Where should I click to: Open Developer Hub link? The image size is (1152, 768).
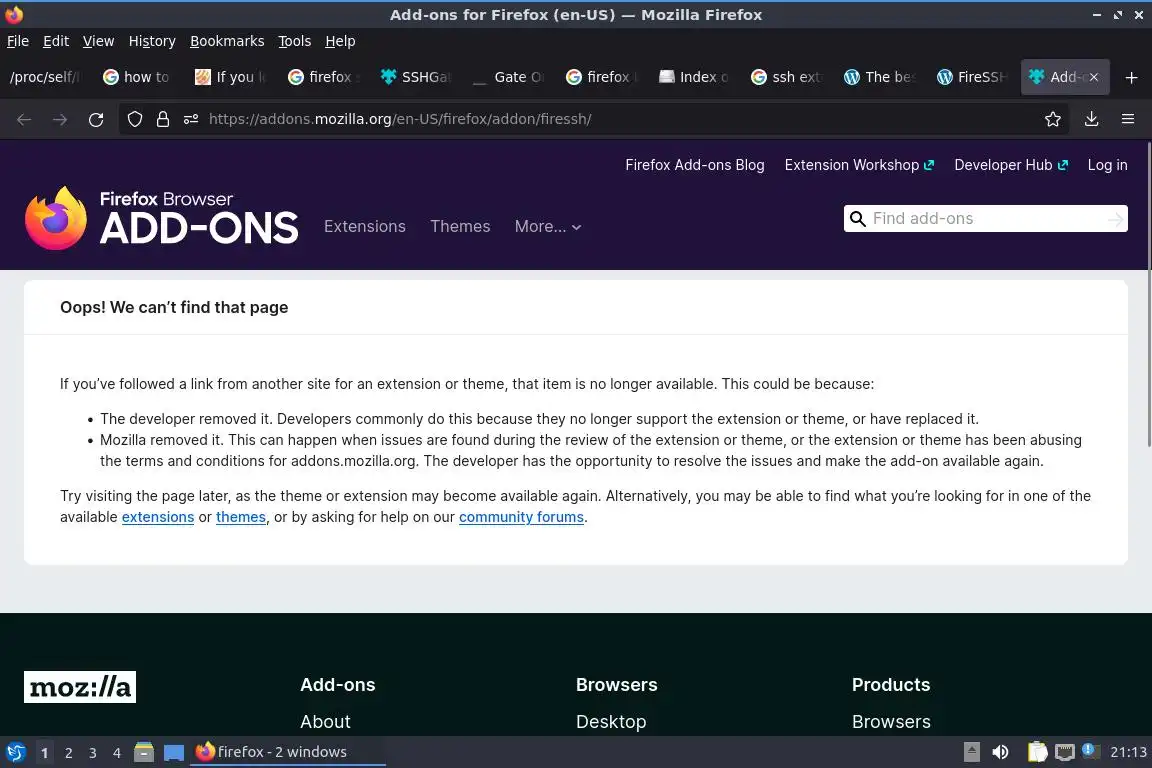click(x=1011, y=165)
